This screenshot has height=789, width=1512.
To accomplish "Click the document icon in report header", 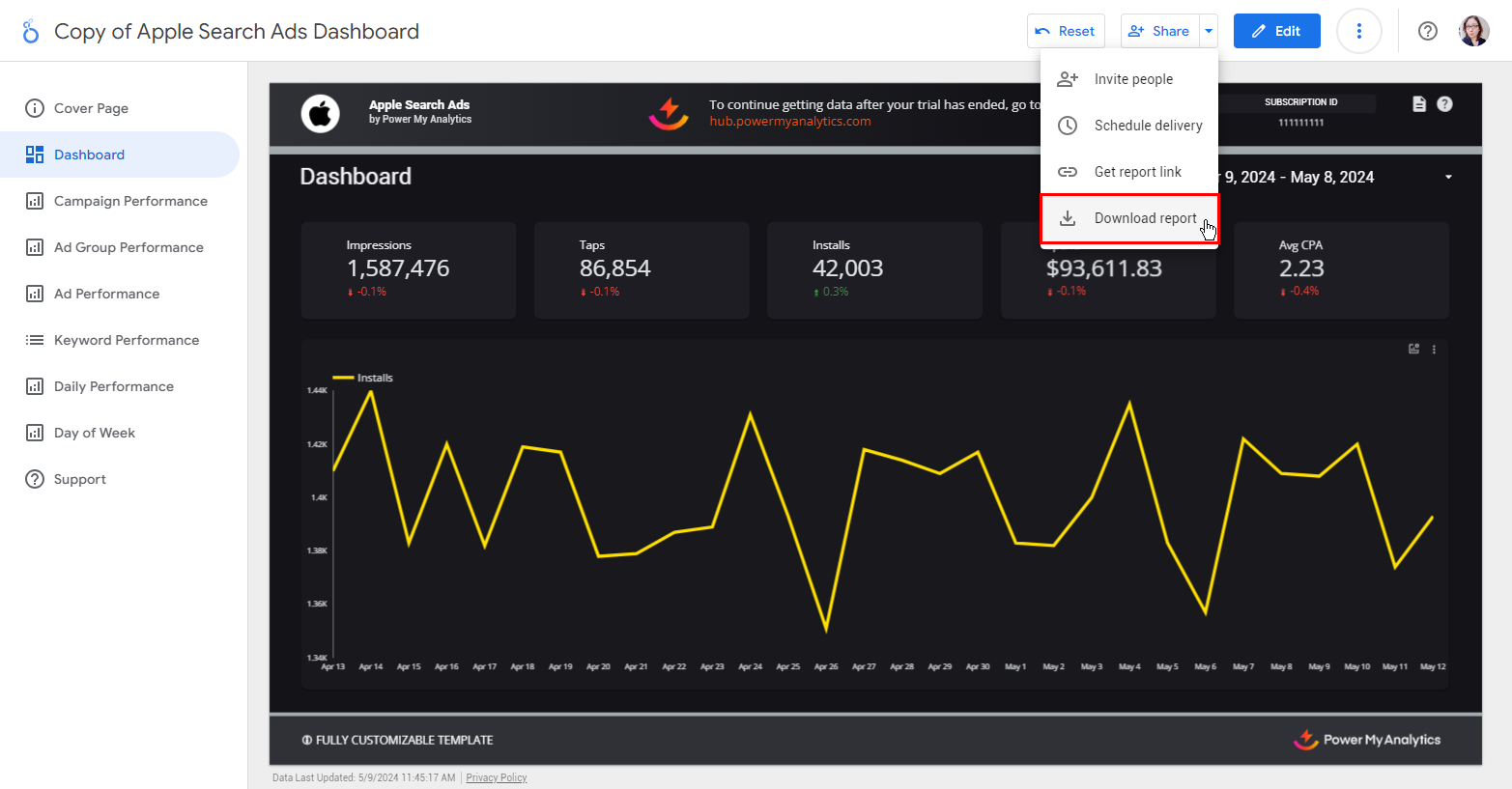I will [1419, 104].
